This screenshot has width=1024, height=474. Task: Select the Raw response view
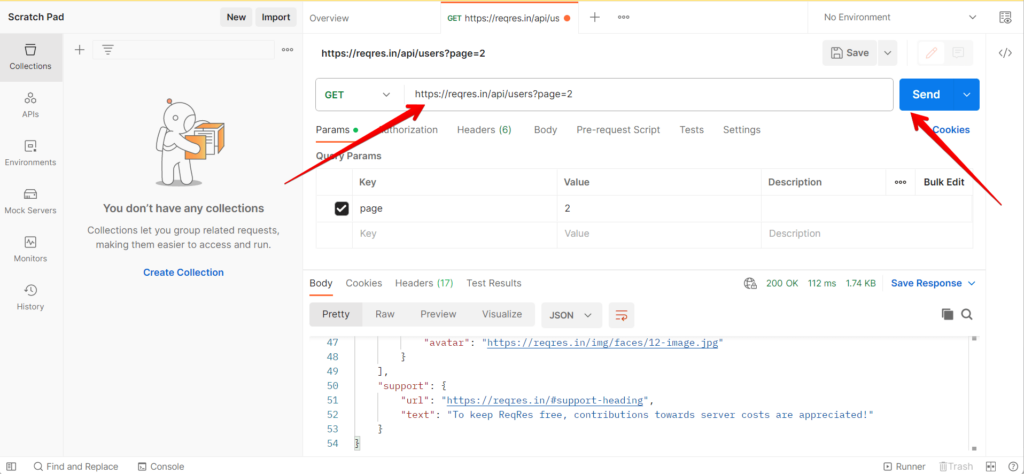(x=385, y=314)
